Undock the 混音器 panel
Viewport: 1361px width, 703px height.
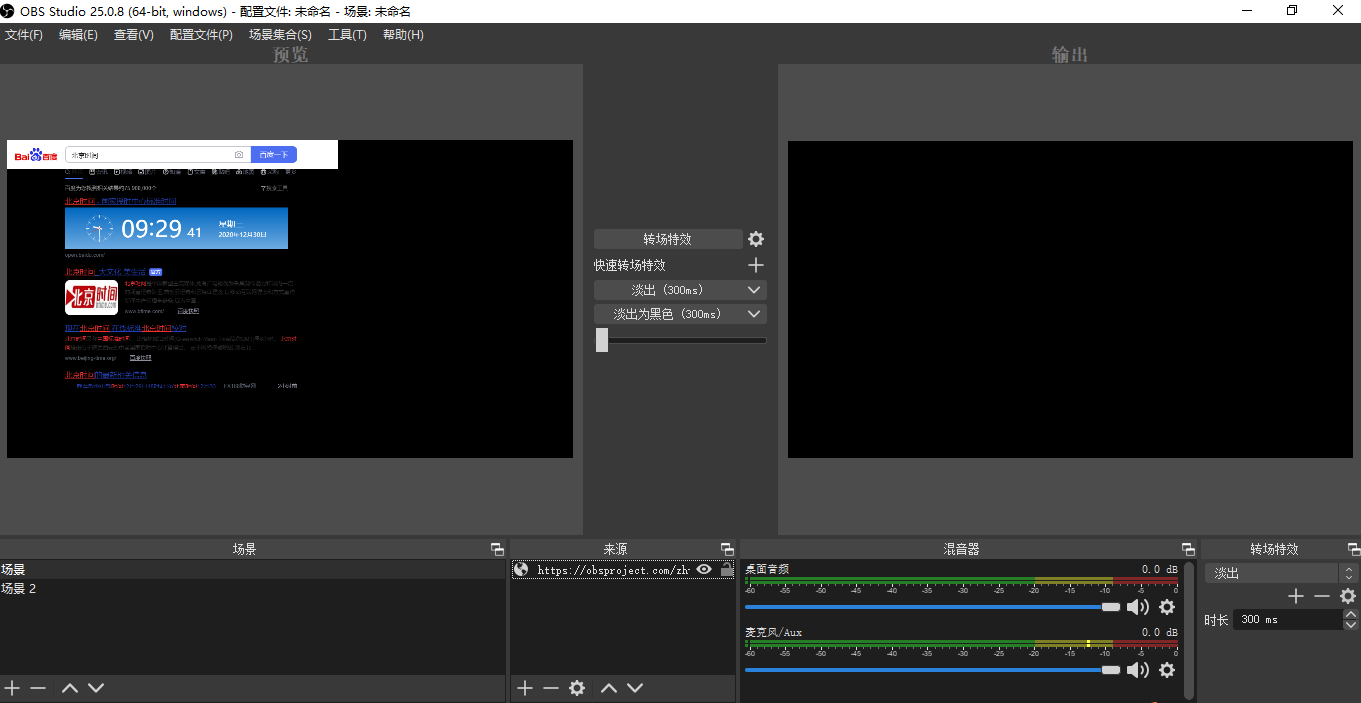[x=1188, y=549]
